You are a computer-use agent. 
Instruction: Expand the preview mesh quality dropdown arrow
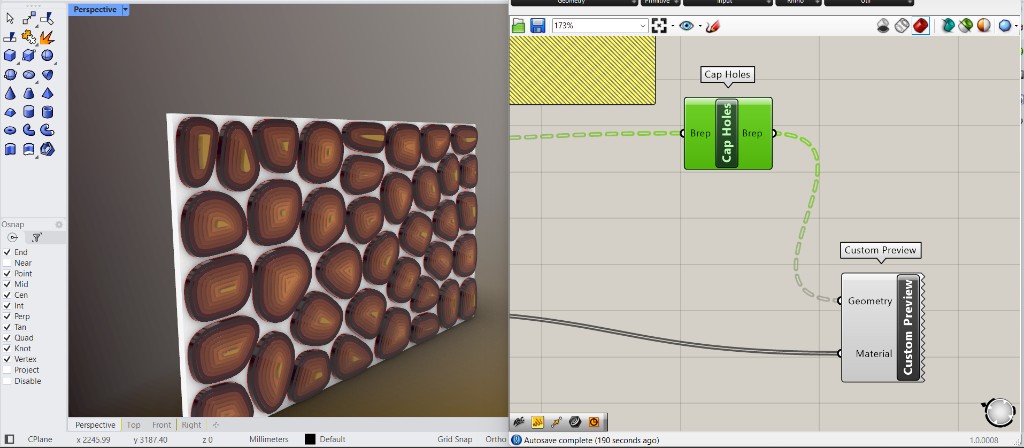tap(1017, 26)
